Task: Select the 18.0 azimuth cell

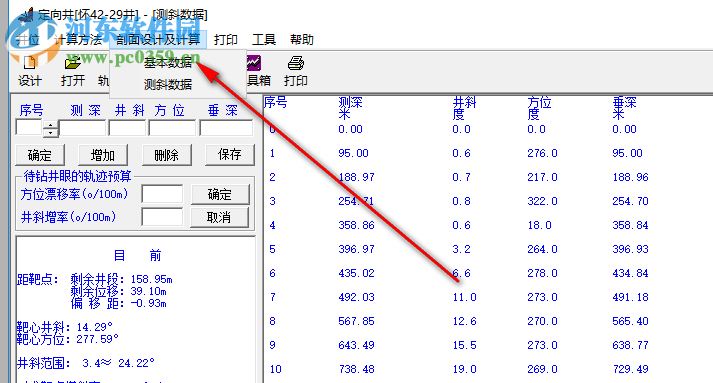Action: (539, 225)
